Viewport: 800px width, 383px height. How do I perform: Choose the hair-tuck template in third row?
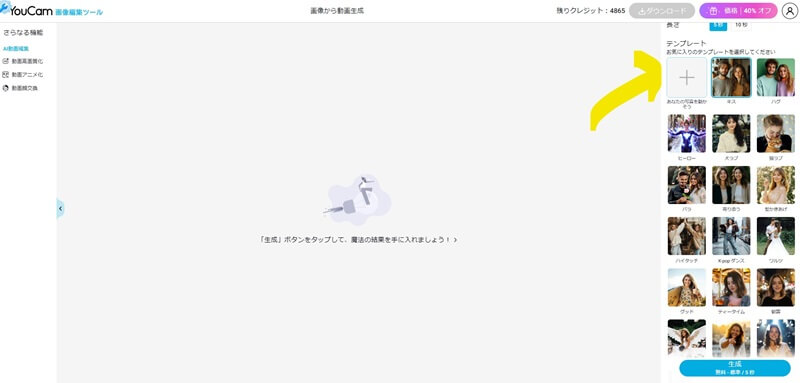point(776,185)
